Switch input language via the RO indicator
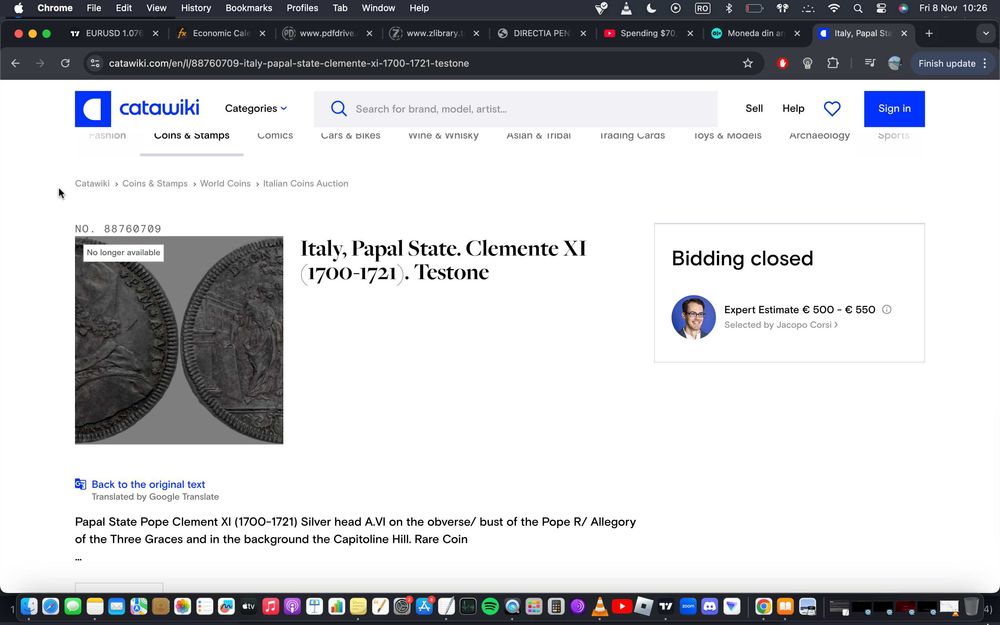 tap(702, 8)
